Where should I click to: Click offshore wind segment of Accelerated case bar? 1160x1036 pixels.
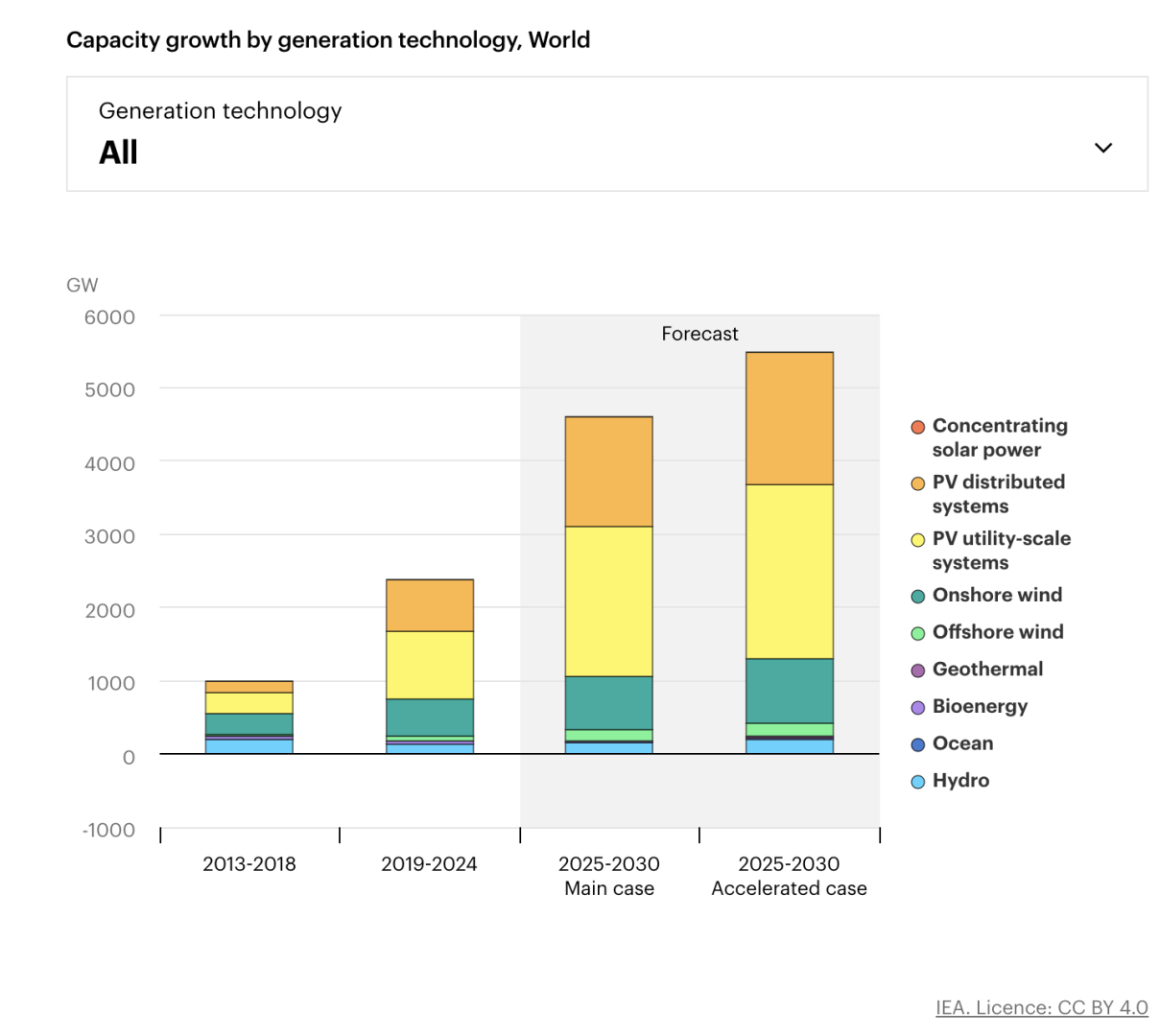tap(790, 730)
